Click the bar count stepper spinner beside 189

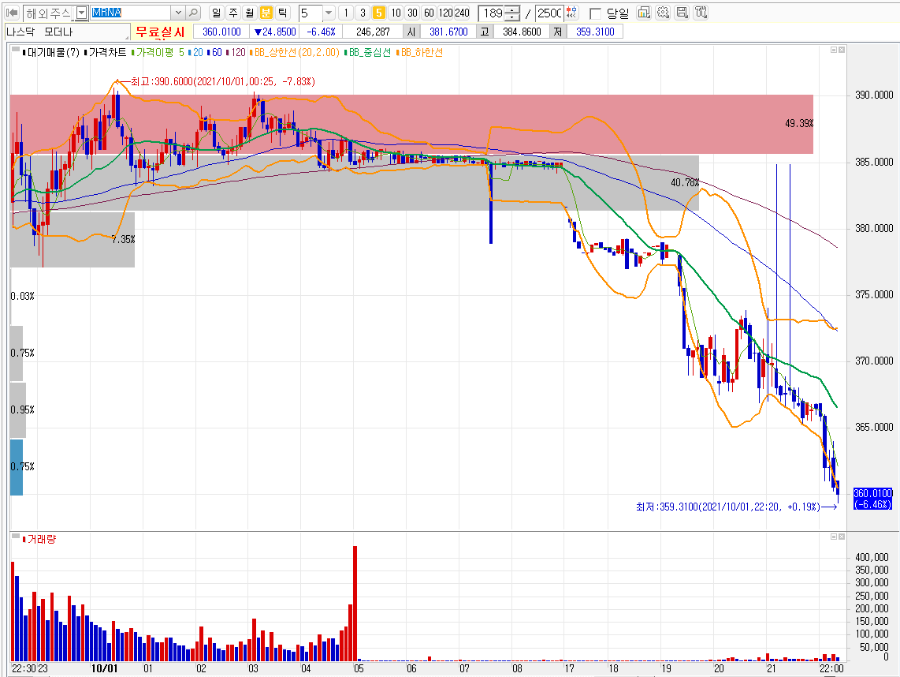[513, 13]
